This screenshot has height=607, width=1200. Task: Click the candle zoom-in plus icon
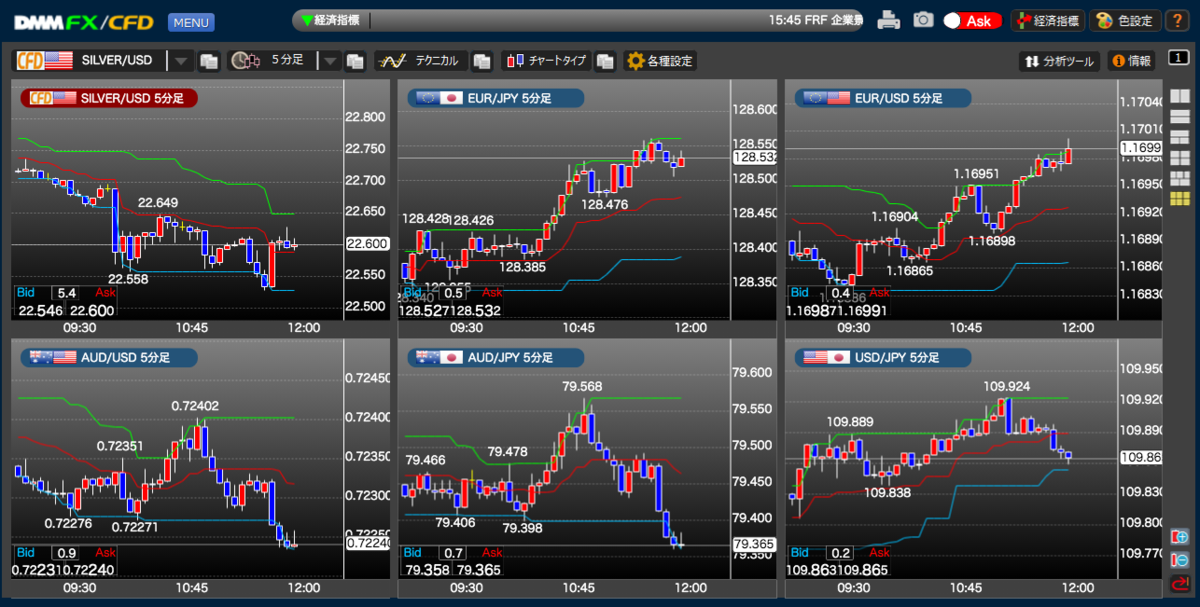tap(1179, 537)
